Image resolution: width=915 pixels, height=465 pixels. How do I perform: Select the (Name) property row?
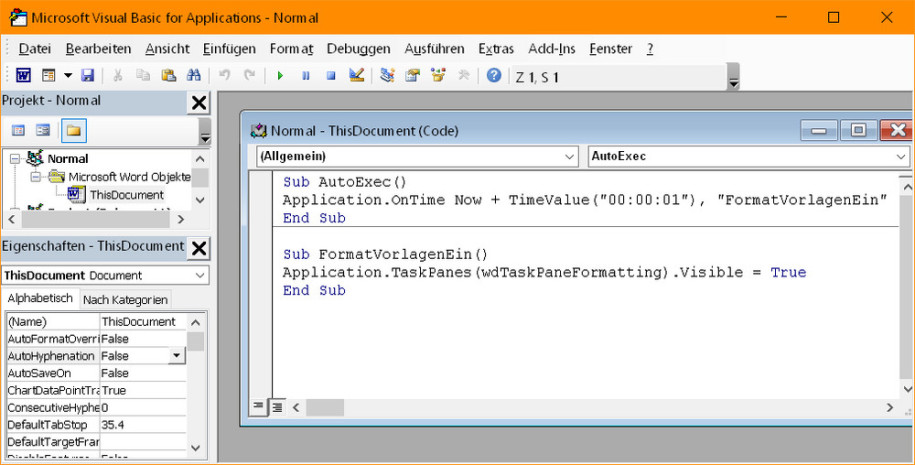(x=96, y=321)
